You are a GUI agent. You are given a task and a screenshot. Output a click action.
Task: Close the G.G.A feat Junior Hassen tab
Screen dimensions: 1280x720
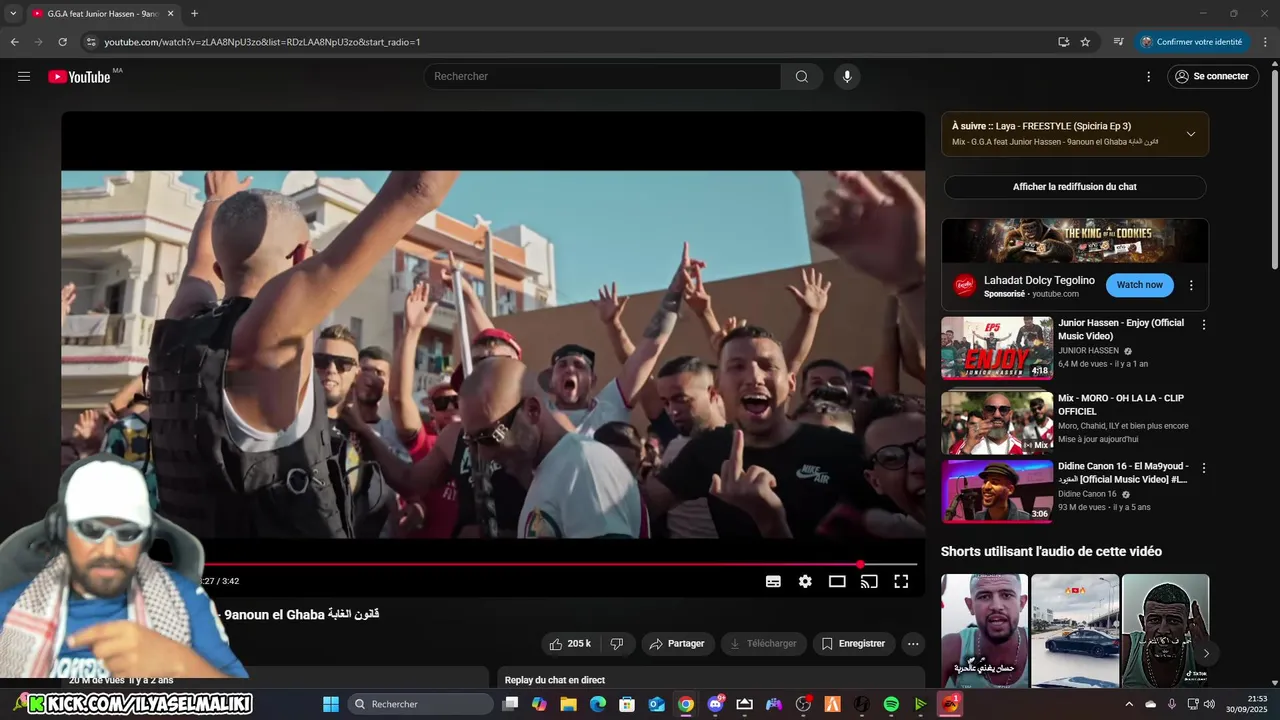(170, 14)
